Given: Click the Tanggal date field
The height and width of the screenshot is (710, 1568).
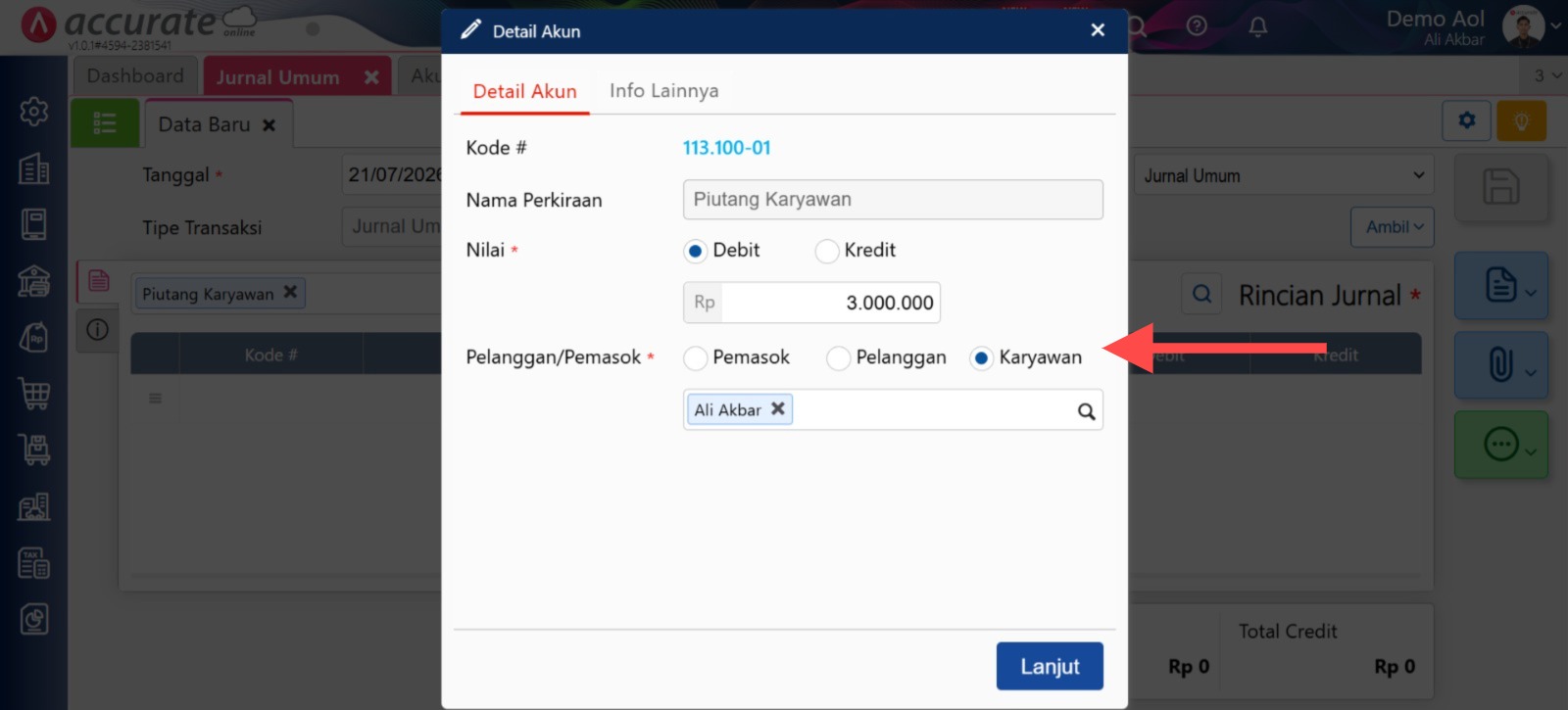Looking at the screenshot, I should point(392,174).
